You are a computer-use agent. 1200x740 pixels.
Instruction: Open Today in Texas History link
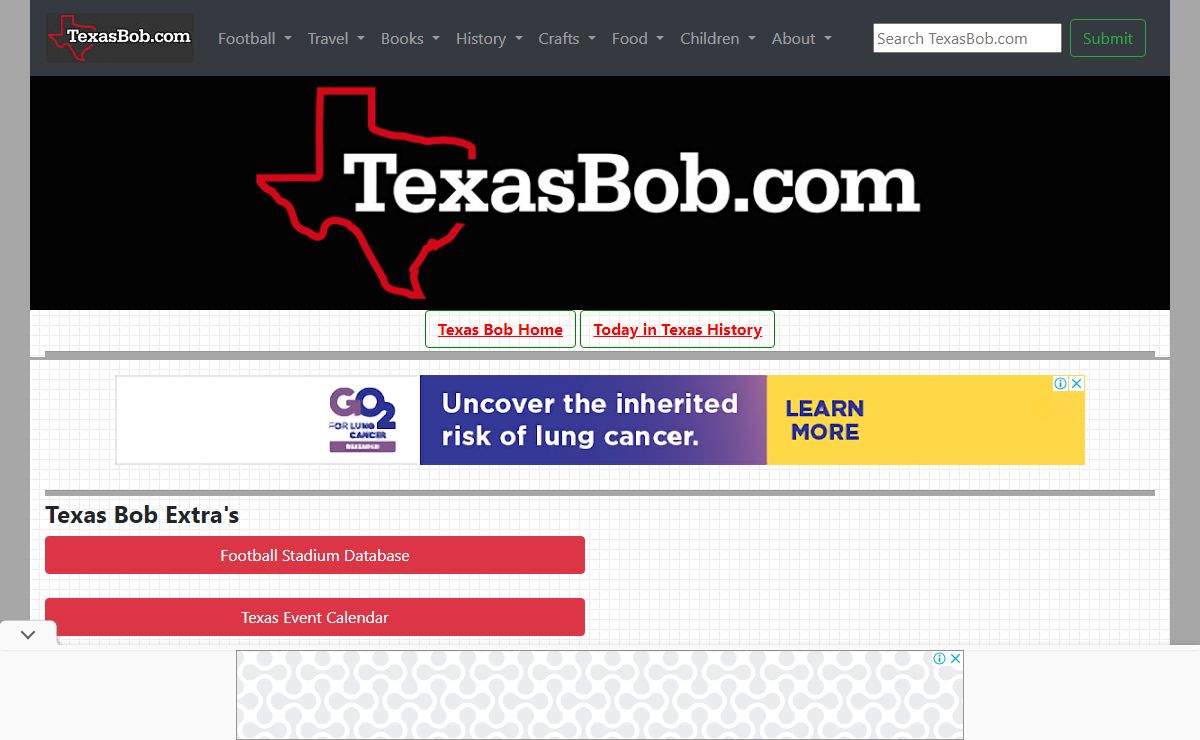pos(677,329)
